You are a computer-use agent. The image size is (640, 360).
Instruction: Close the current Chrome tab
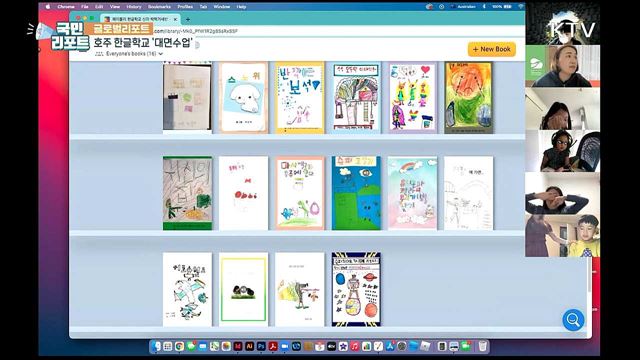point(176,19)
